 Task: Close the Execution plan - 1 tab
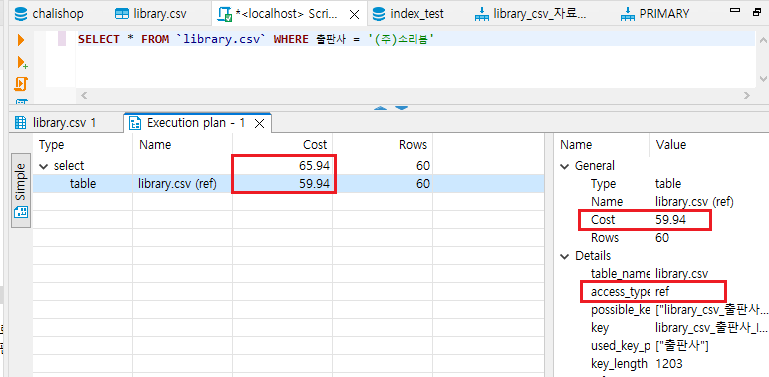coord(260,124)
